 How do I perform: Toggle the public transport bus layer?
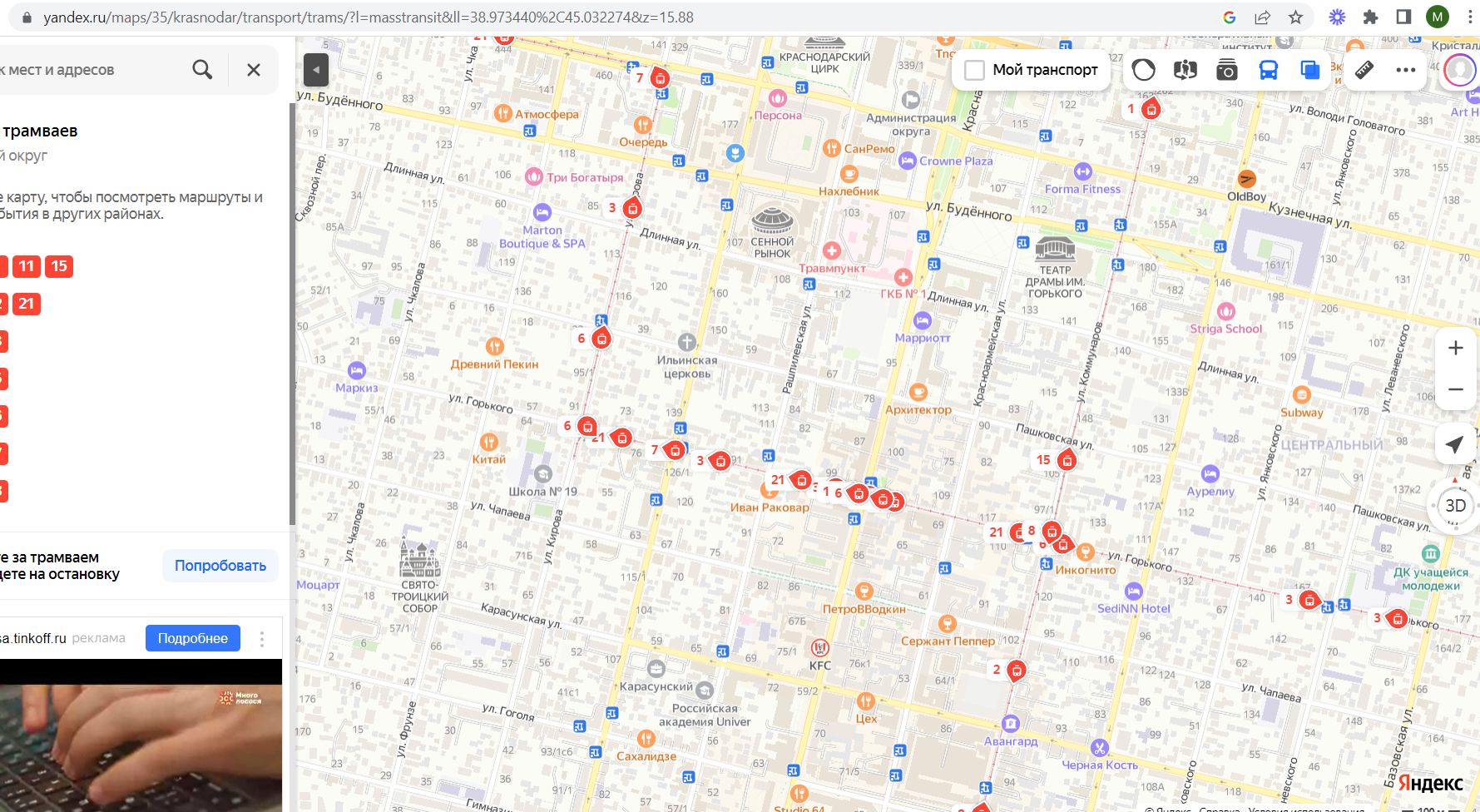point(1268,71)
